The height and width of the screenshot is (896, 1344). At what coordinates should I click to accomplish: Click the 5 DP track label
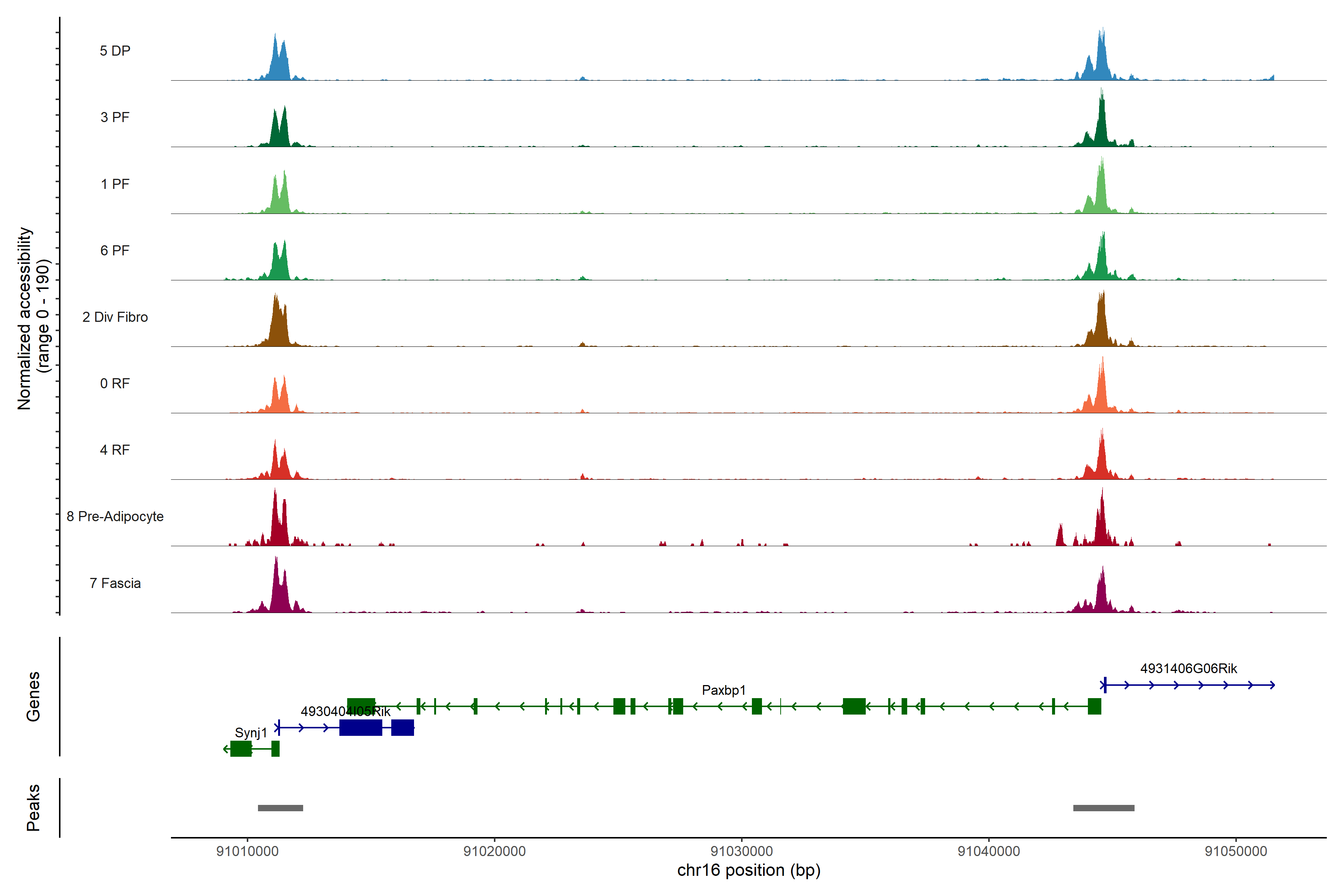coord(115,51)
